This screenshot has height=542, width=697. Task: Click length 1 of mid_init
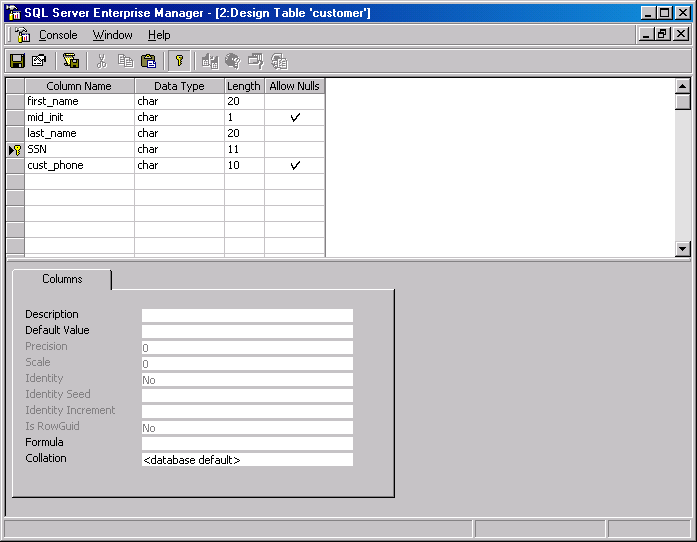[x=244, y=117]
